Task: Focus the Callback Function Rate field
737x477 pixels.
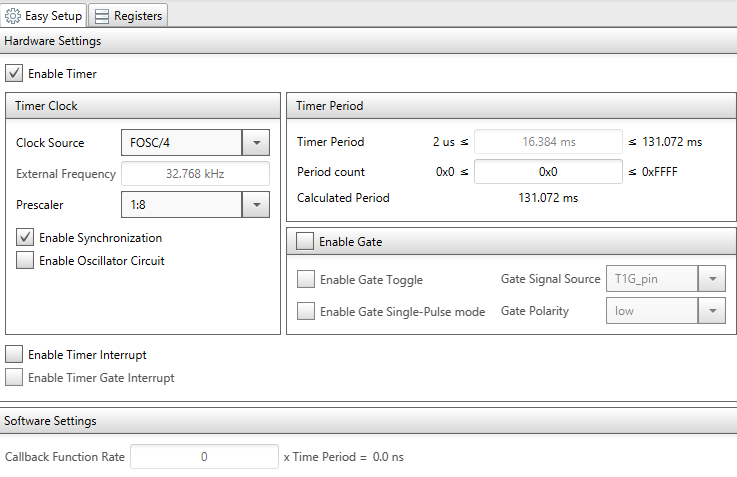Action: point(204,457)
